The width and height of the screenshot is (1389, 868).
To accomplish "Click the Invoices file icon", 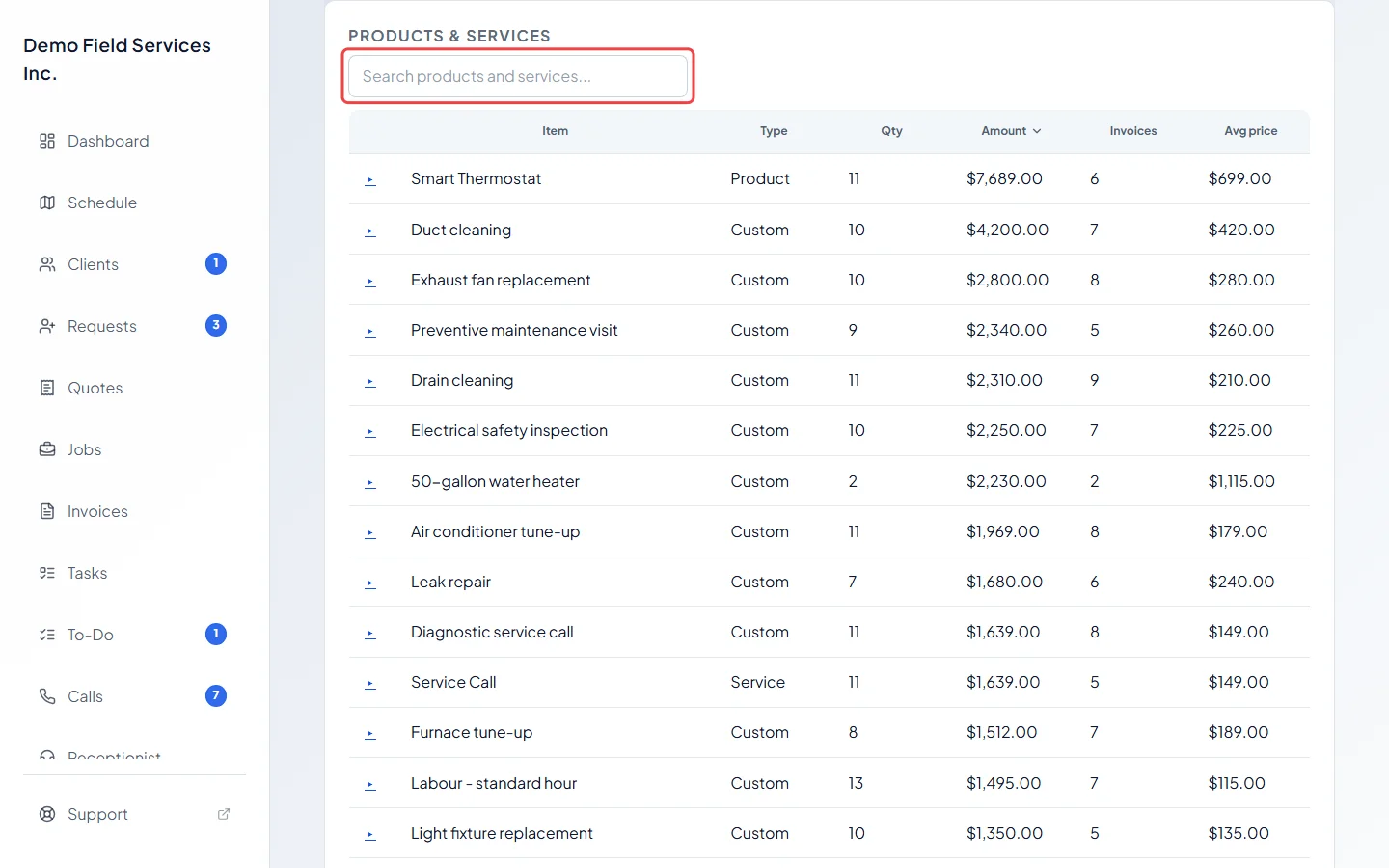I will click(x=47, y=511).
